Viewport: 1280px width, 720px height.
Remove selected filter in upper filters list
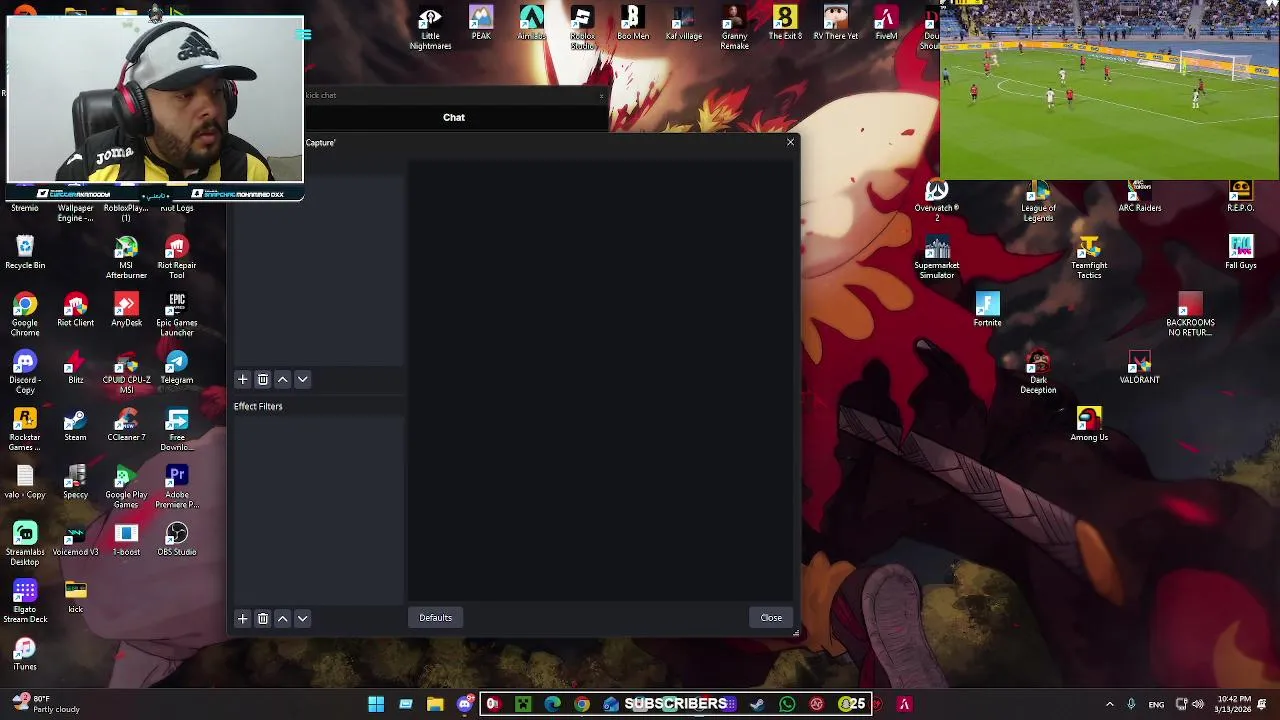point(262,379)
